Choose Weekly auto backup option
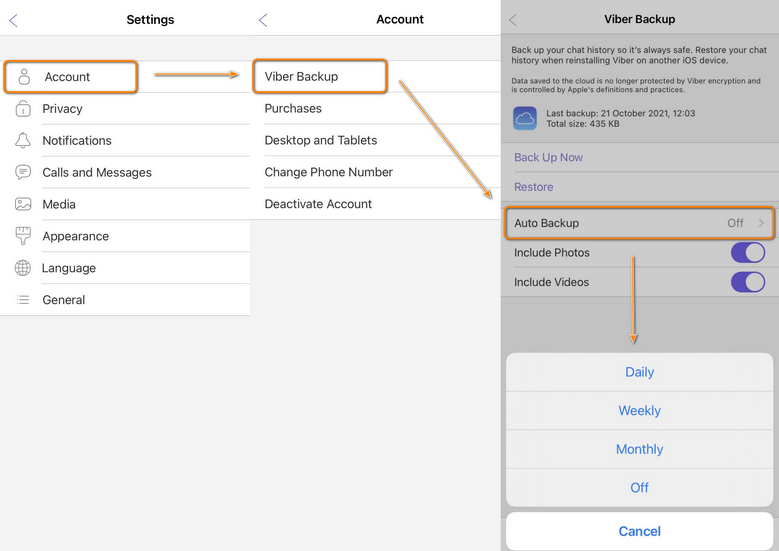779x551 pixels. click(639, 410)
